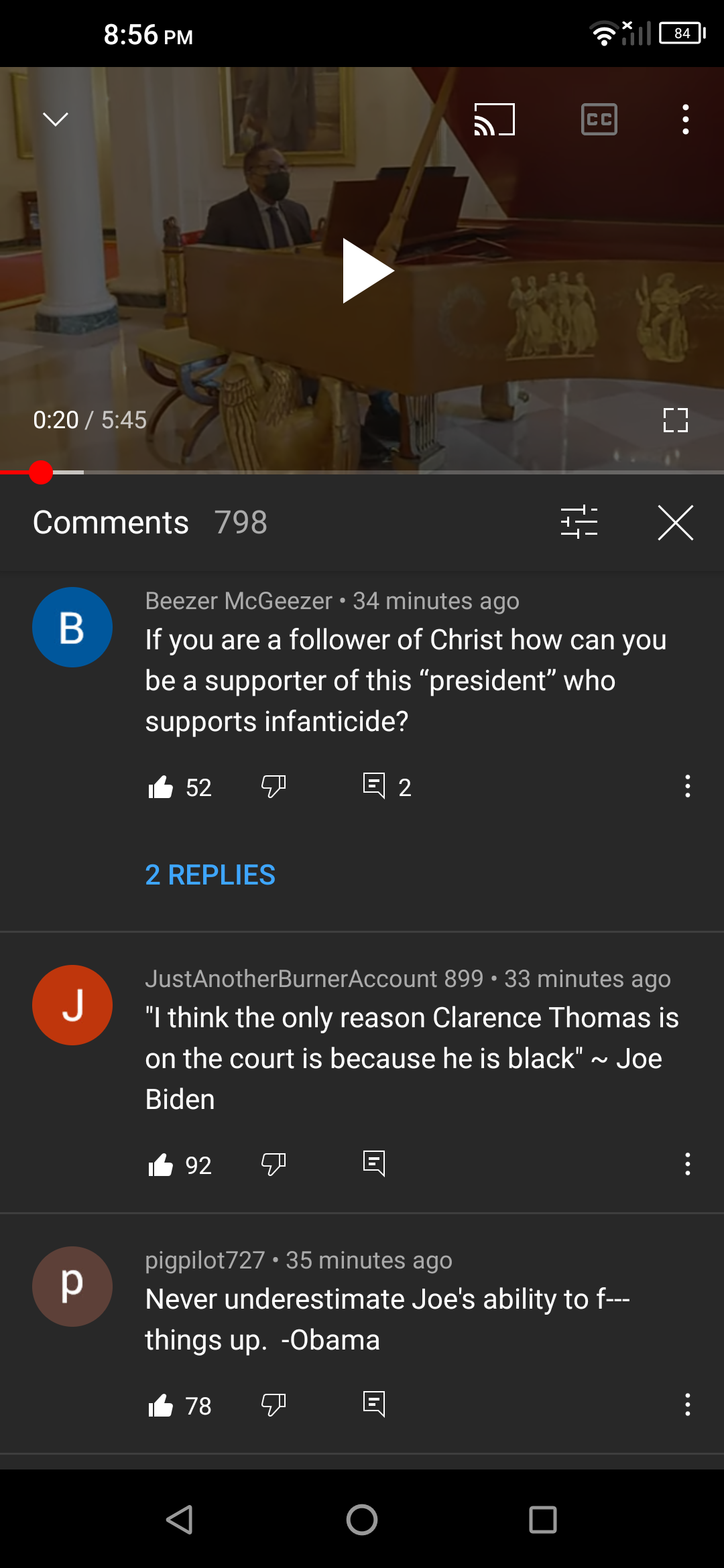Play the paused video
The height and width of the screenshot is (1568, 724).
[x=367, y=271]
